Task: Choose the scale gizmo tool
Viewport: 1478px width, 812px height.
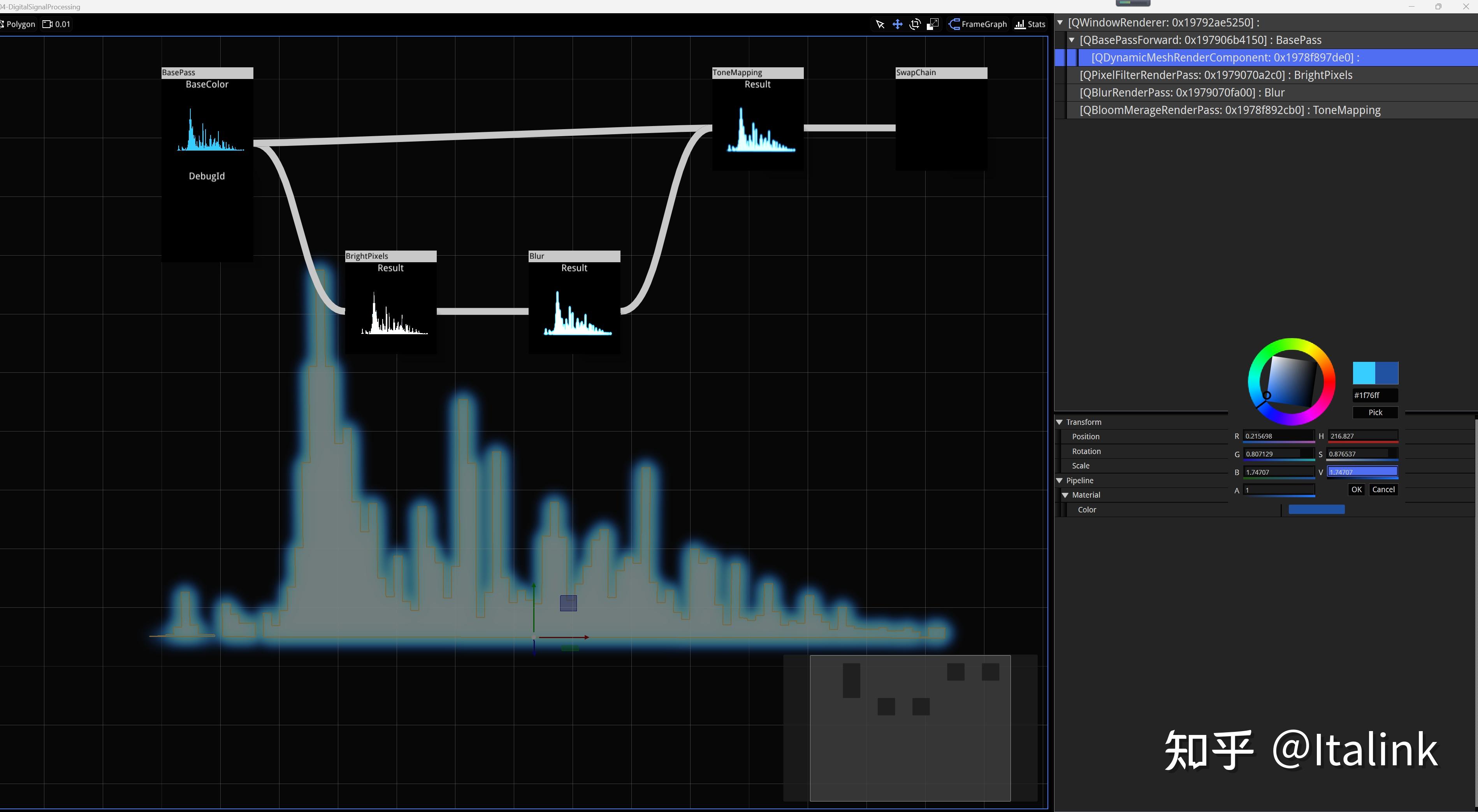Action: pyautogui.click(x=933, y=24)
